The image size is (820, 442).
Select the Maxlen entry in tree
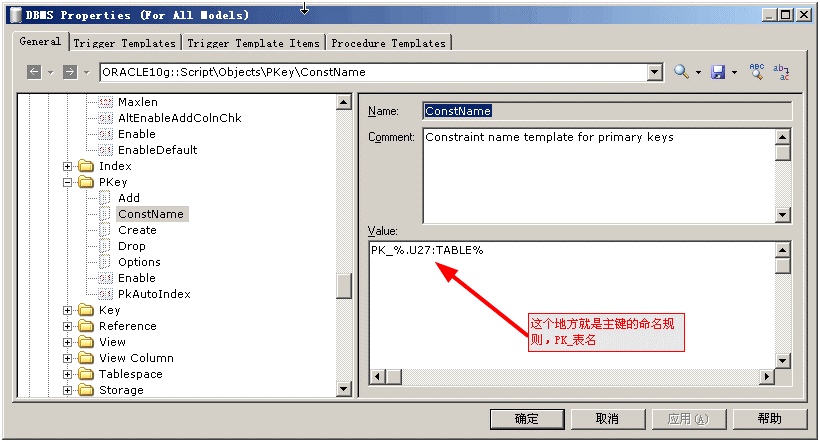pos(138,102)
